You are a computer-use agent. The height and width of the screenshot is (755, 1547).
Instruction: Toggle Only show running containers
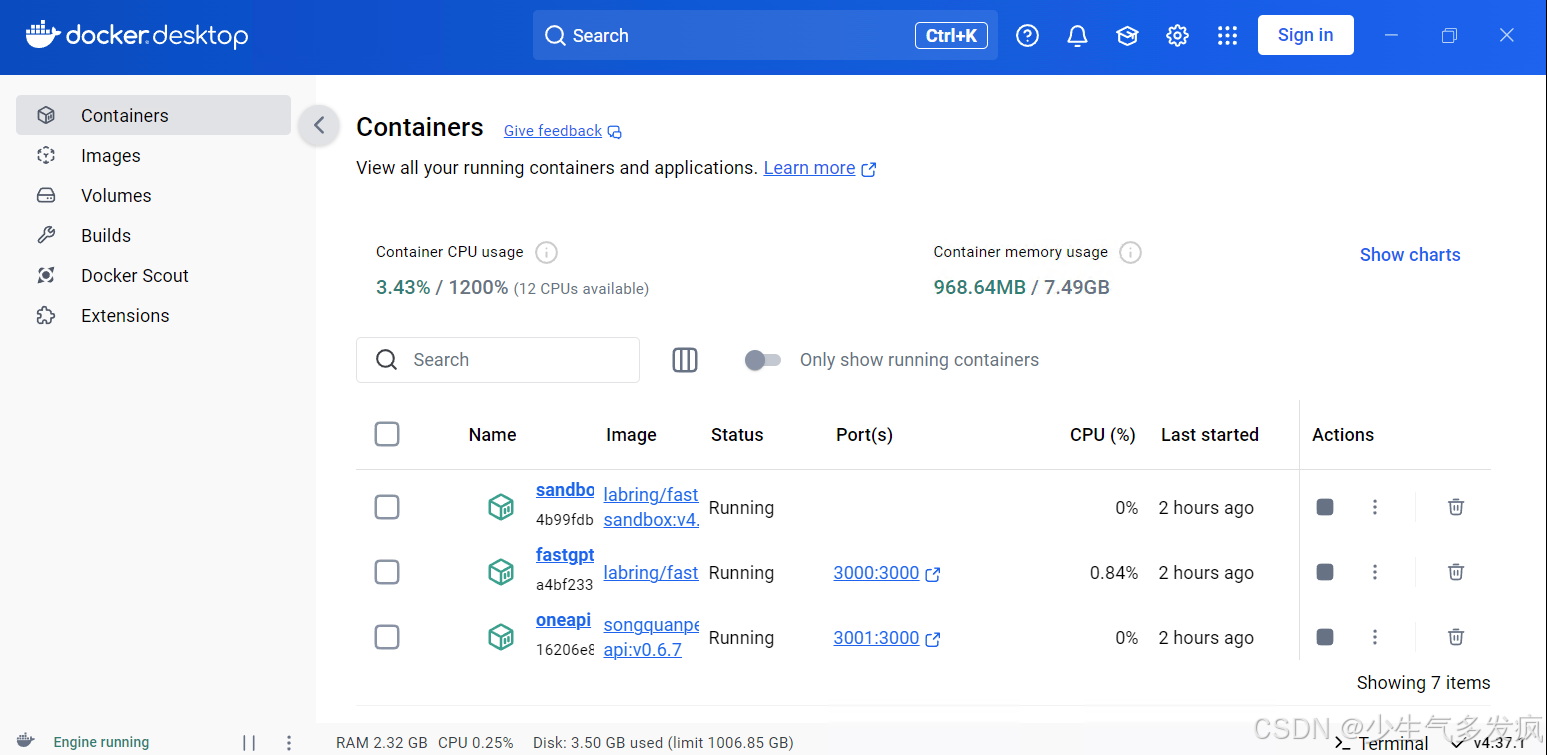(762, 360)
